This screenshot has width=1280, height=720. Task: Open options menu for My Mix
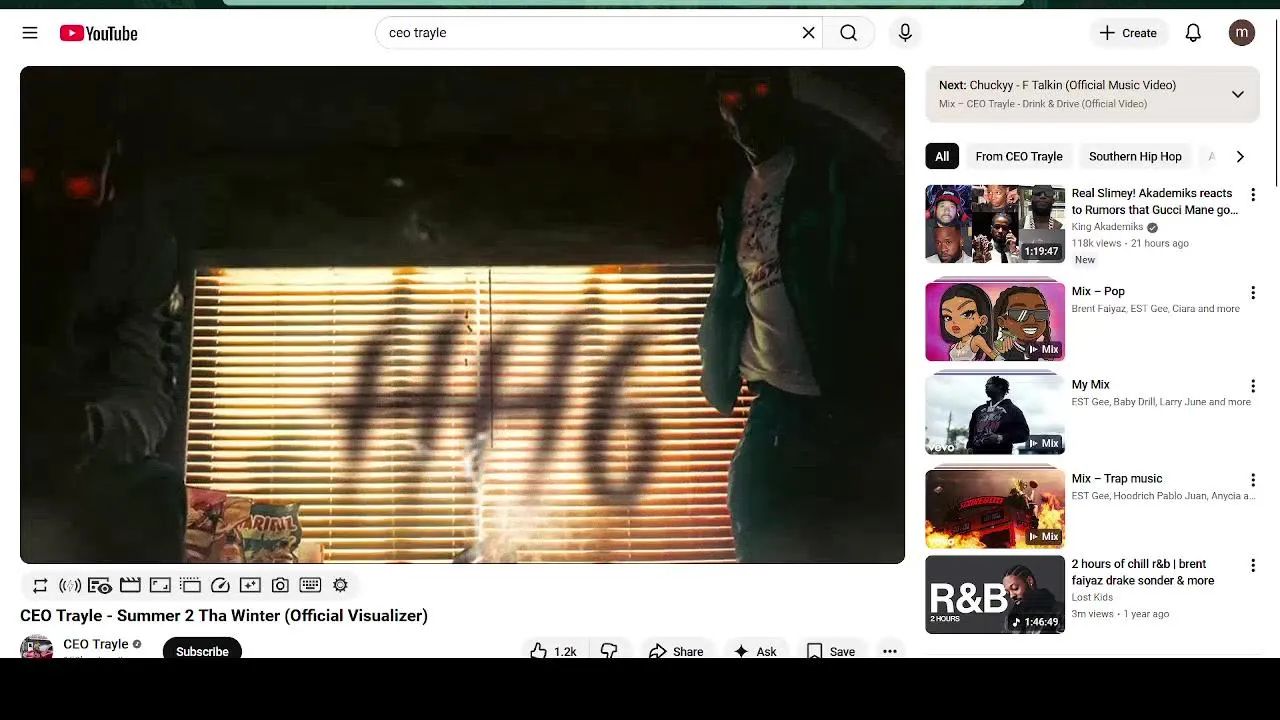[x=1252, y=386]
